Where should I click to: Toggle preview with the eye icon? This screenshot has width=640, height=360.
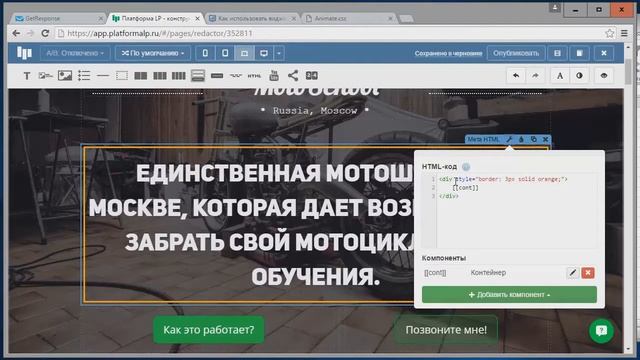pyautogui.click(x=604, y=76)
